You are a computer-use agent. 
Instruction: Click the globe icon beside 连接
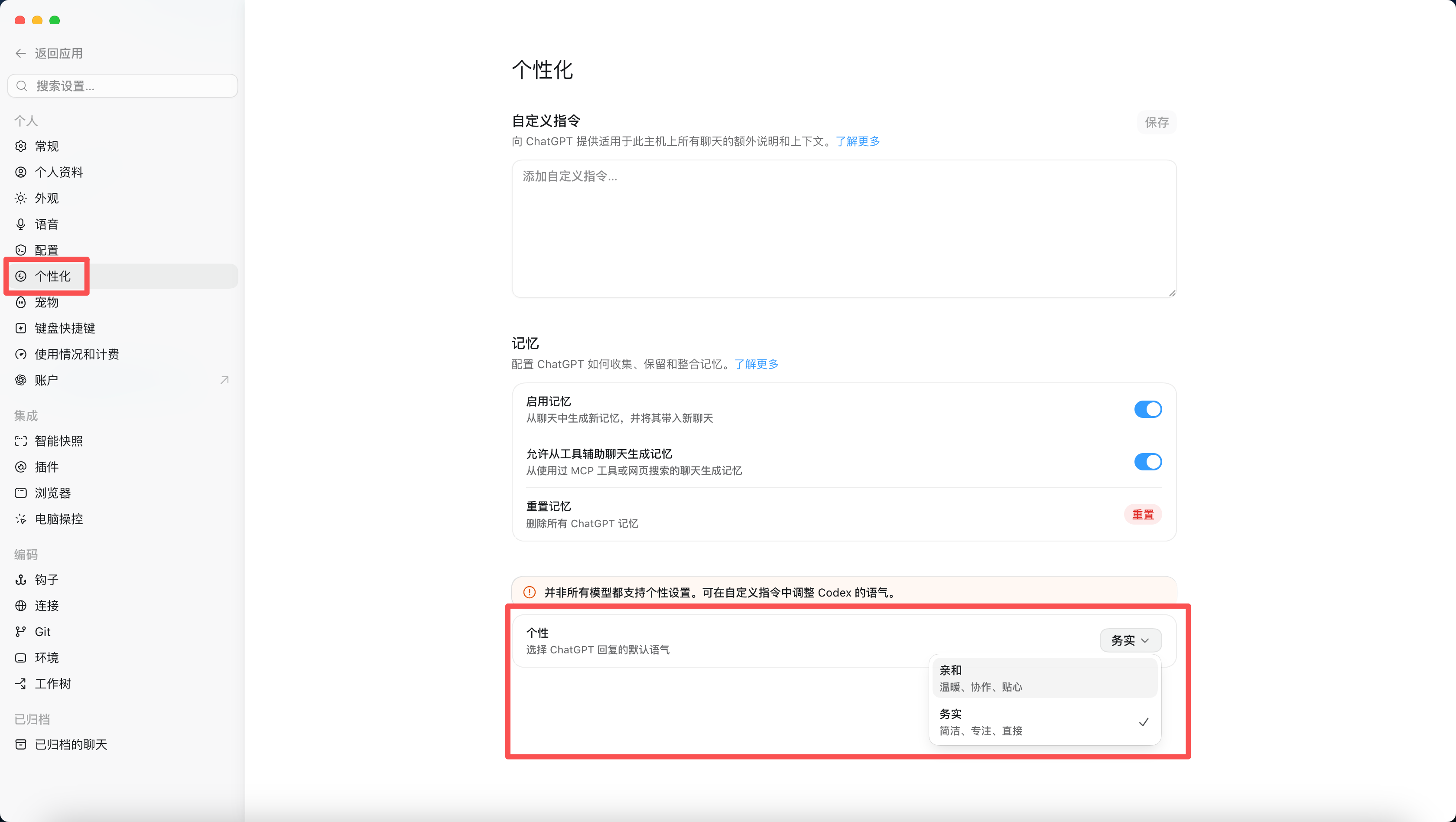click(x=21, y=606)
